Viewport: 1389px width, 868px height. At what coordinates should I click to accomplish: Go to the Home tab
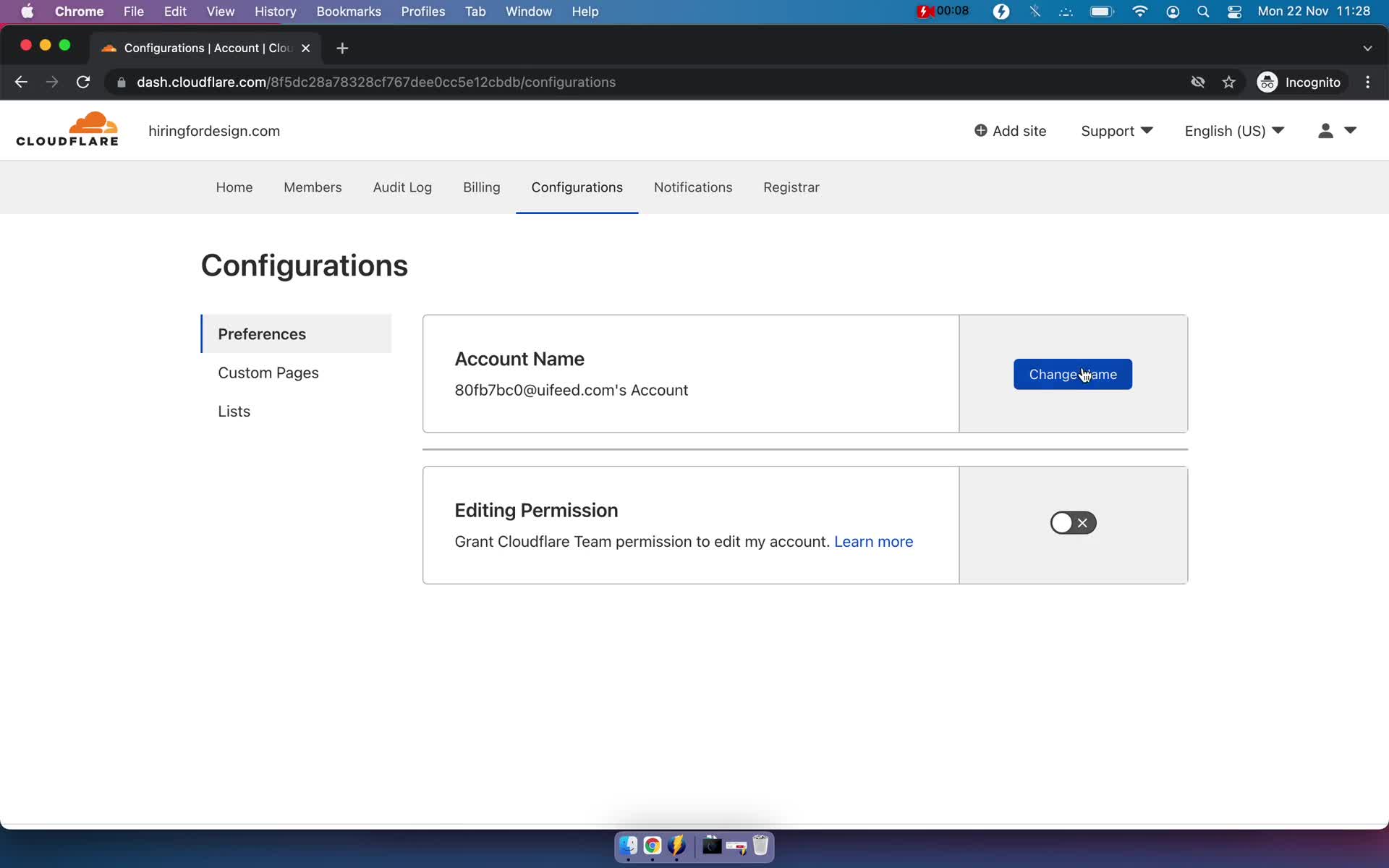pyautogui.click(x=234, y=187)
